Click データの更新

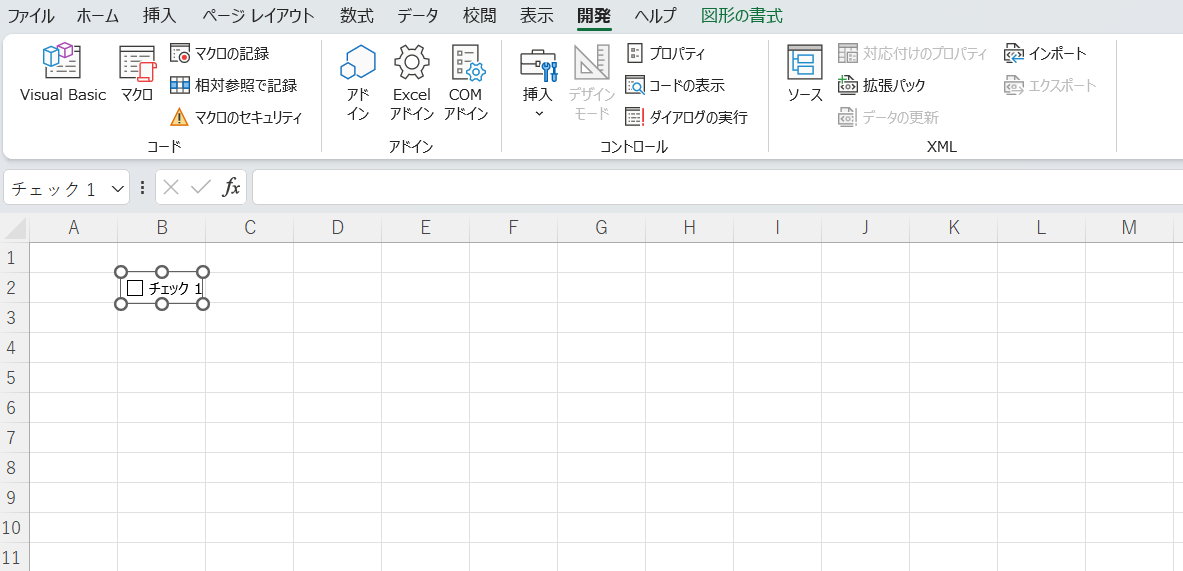click(x=889, y=118)
